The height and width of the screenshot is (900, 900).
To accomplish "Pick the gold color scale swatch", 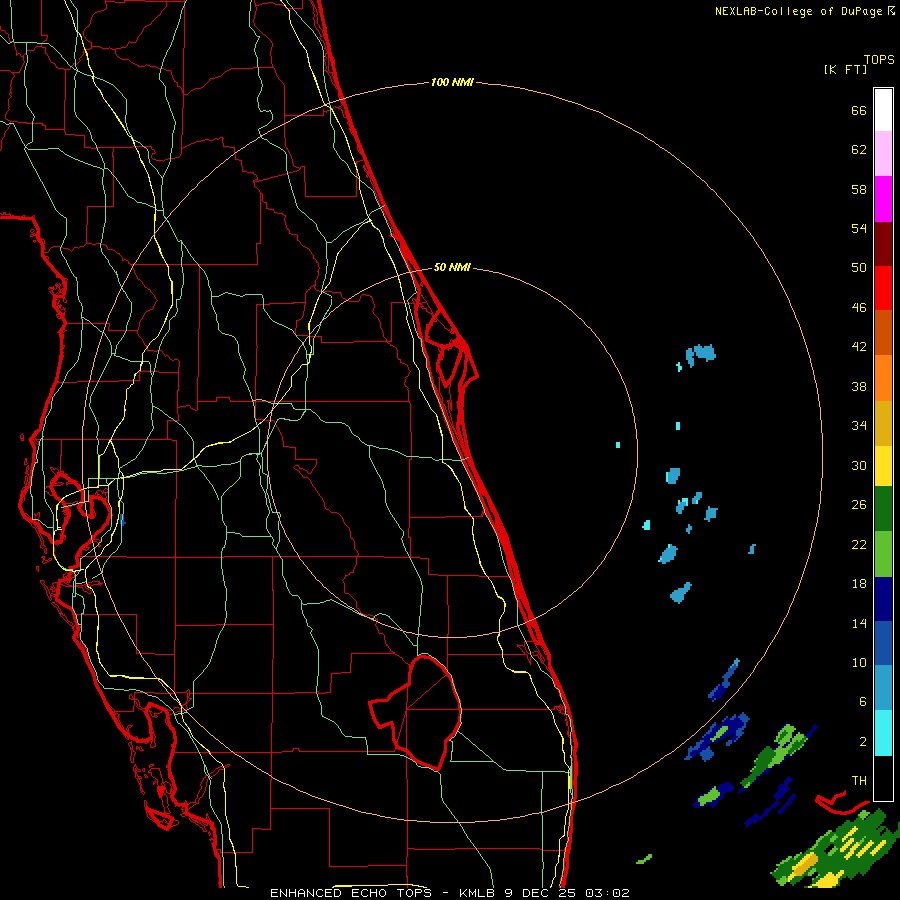I will point(883,423).
